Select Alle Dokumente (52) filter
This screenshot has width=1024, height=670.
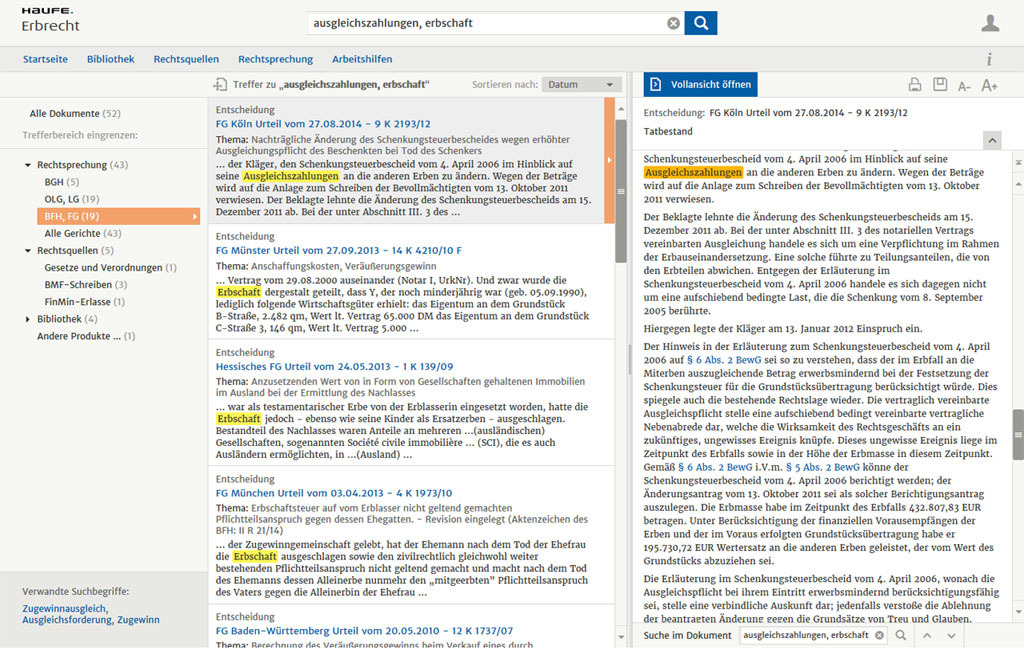75,114
